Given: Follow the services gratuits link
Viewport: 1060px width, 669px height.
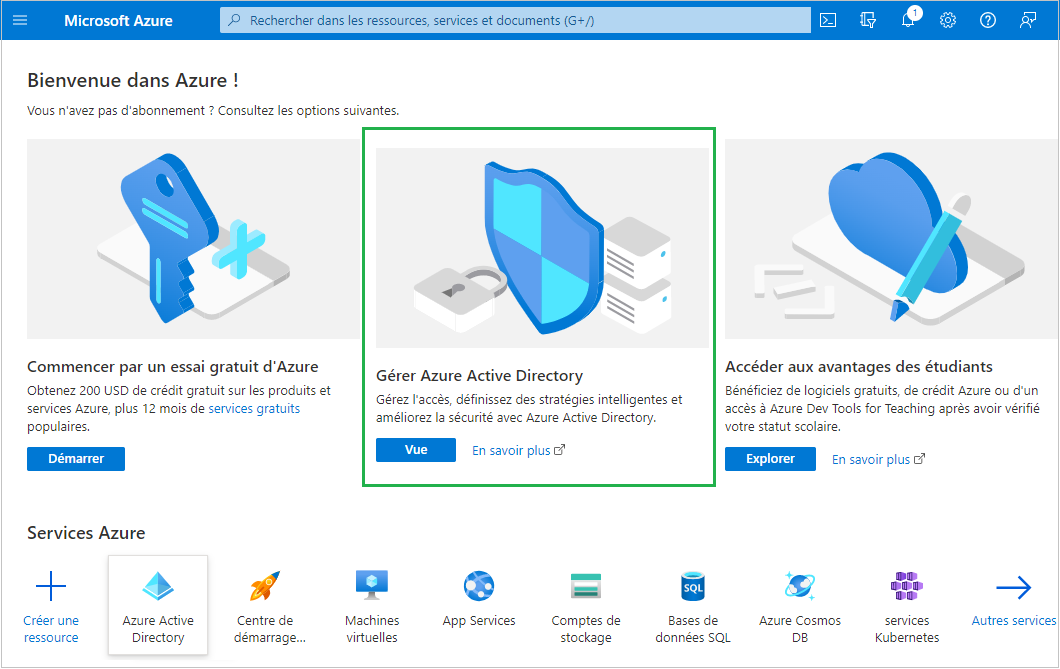Looking at the screenshot, I should click(254, 408).
